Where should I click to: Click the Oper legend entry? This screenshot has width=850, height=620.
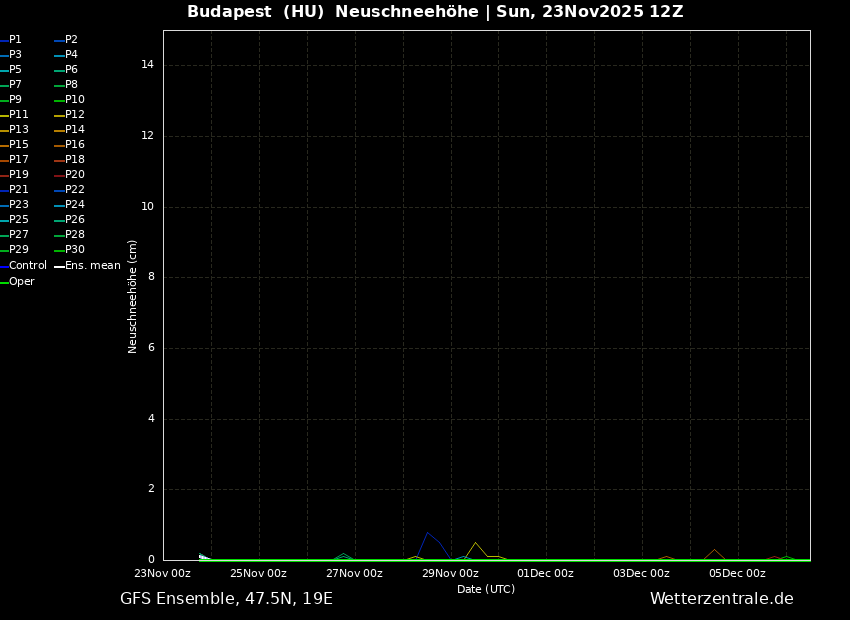(21, 281)
